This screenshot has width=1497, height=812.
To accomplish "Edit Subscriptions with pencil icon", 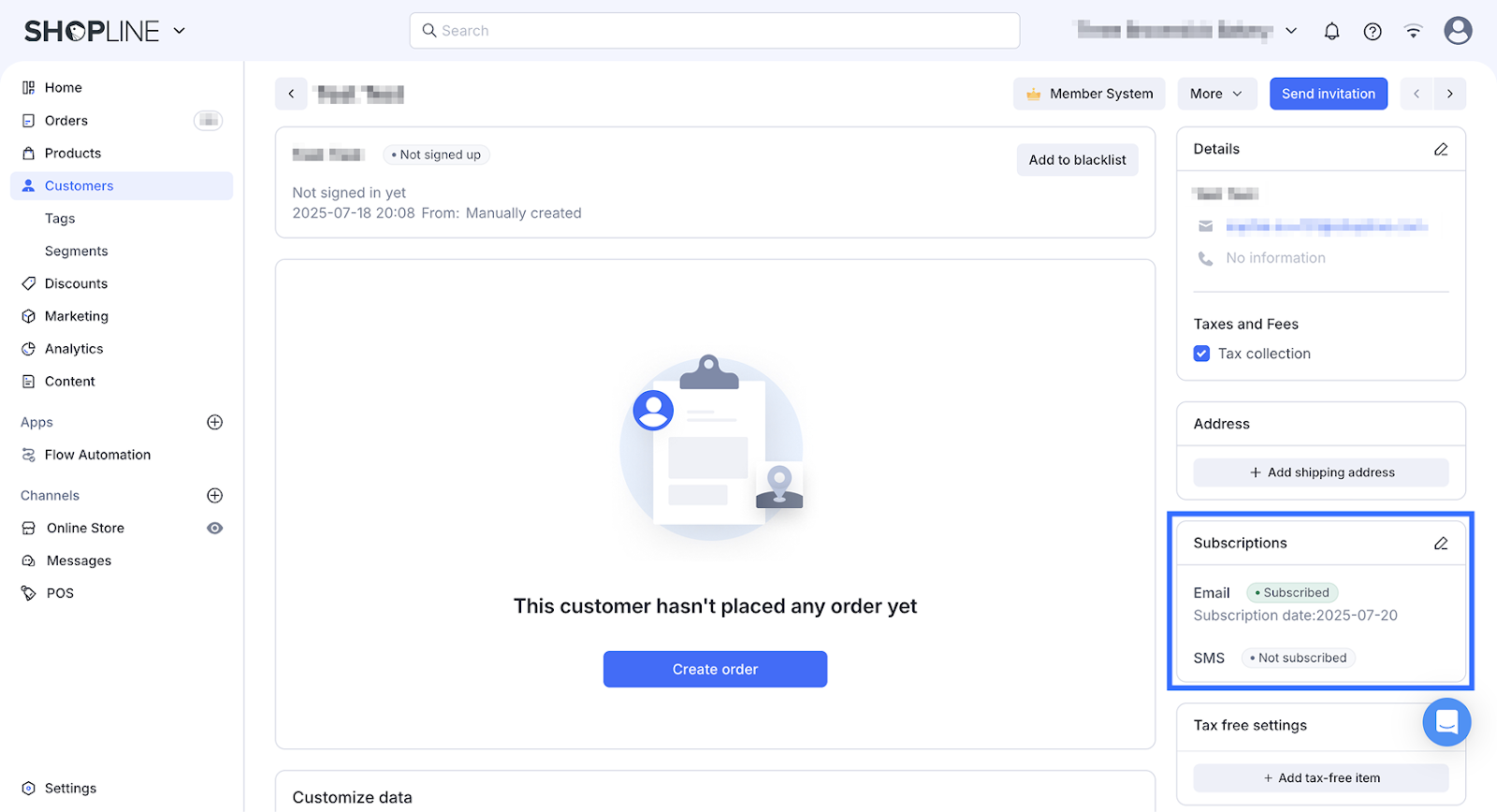I will [x=1441, y=544].
